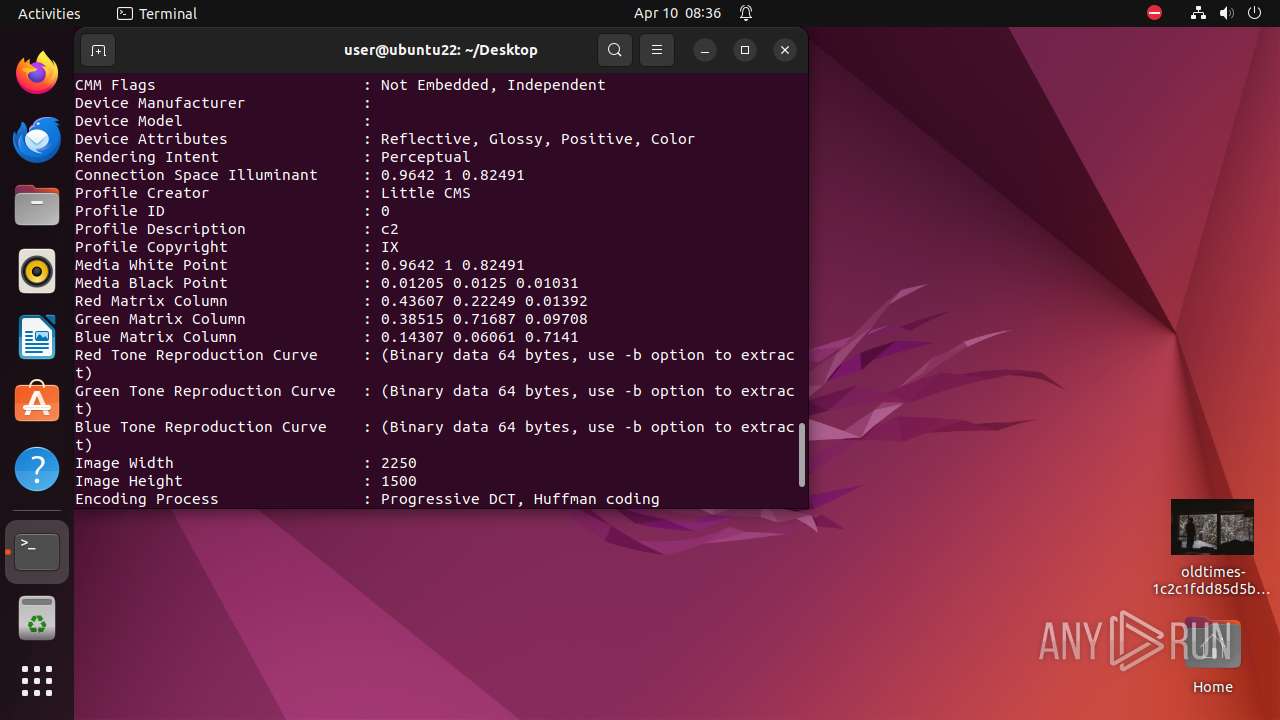
Task: Open the volume indicator
Action: pyautogui.click(x=1227, y=13)
